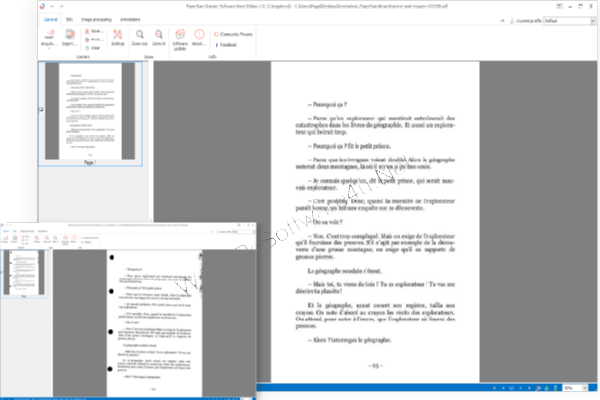This screenshot has width=600, height=400.
Task: Open the Settings tool in the ribbon
Action: [x=117, y=38]
